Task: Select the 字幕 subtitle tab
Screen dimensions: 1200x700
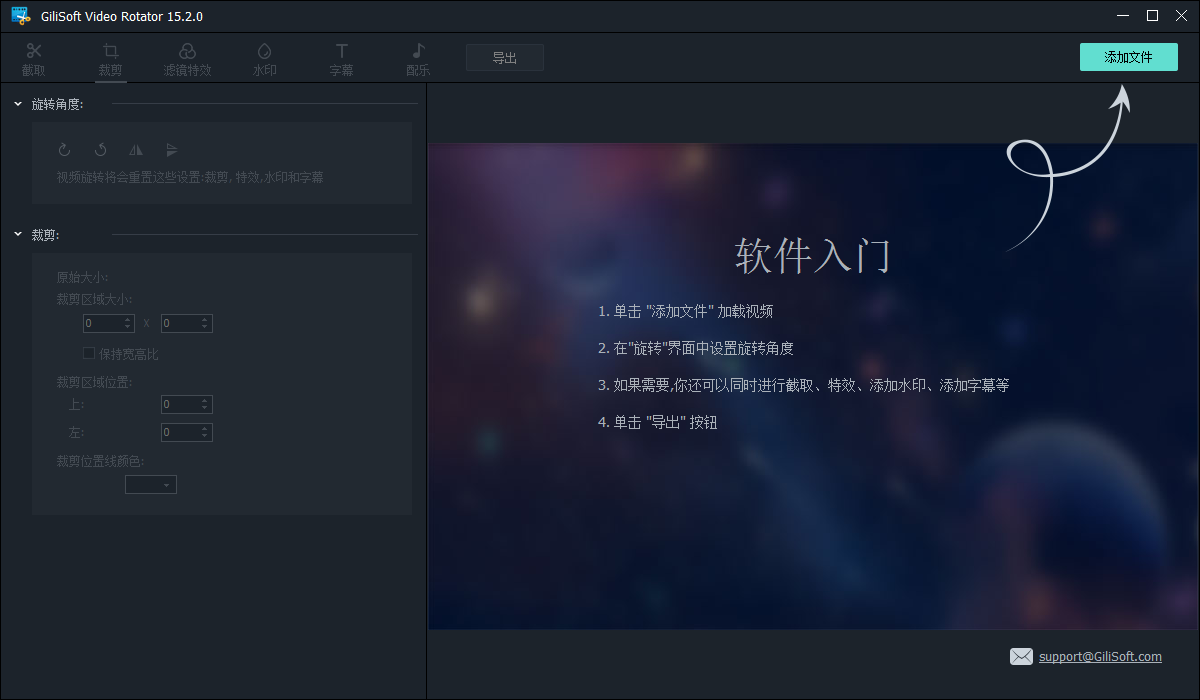Action: coord(341,60)
